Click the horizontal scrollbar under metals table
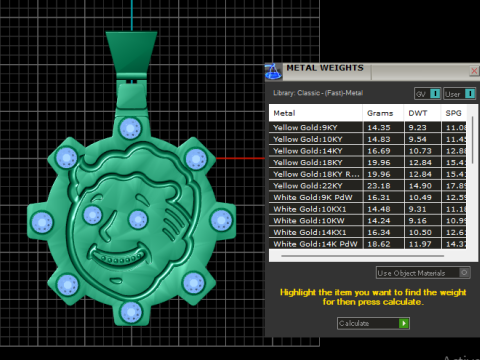Image resolution: width=480 pixels, height=360 pixels. coord(362,256)
